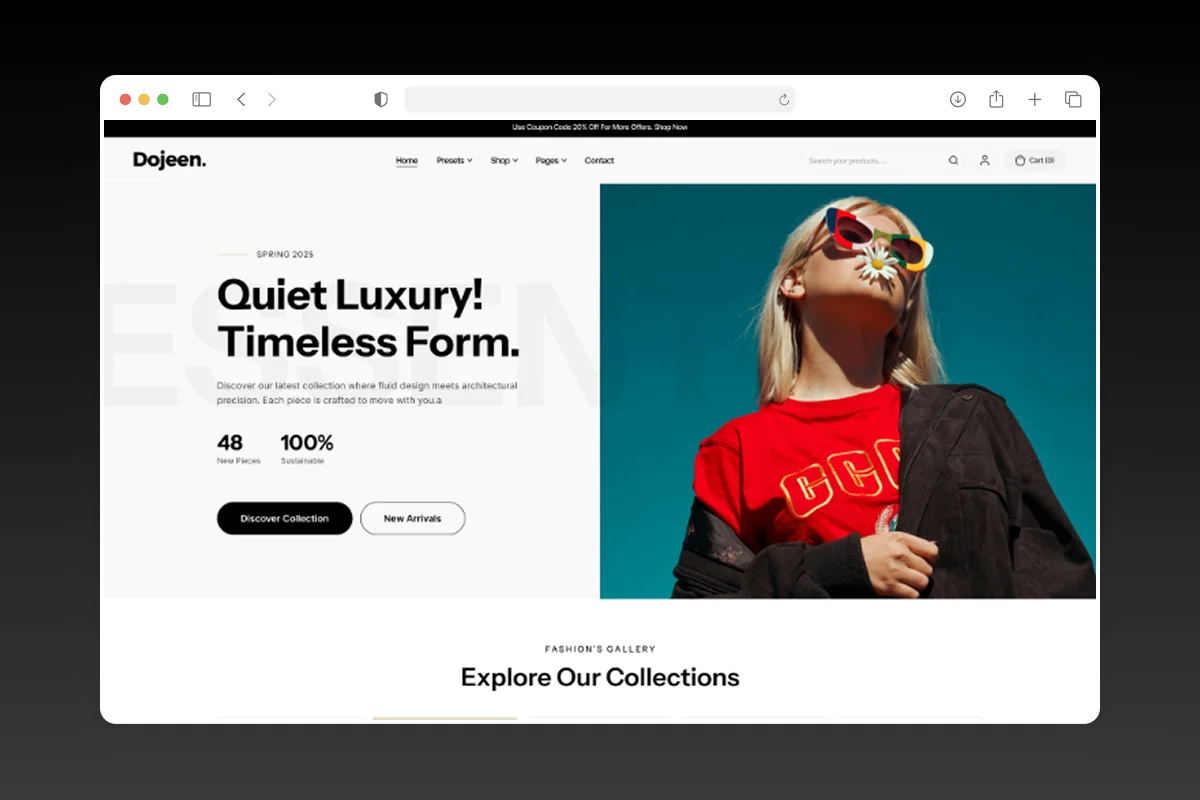Click the search magnifier icon

(953, 160)
